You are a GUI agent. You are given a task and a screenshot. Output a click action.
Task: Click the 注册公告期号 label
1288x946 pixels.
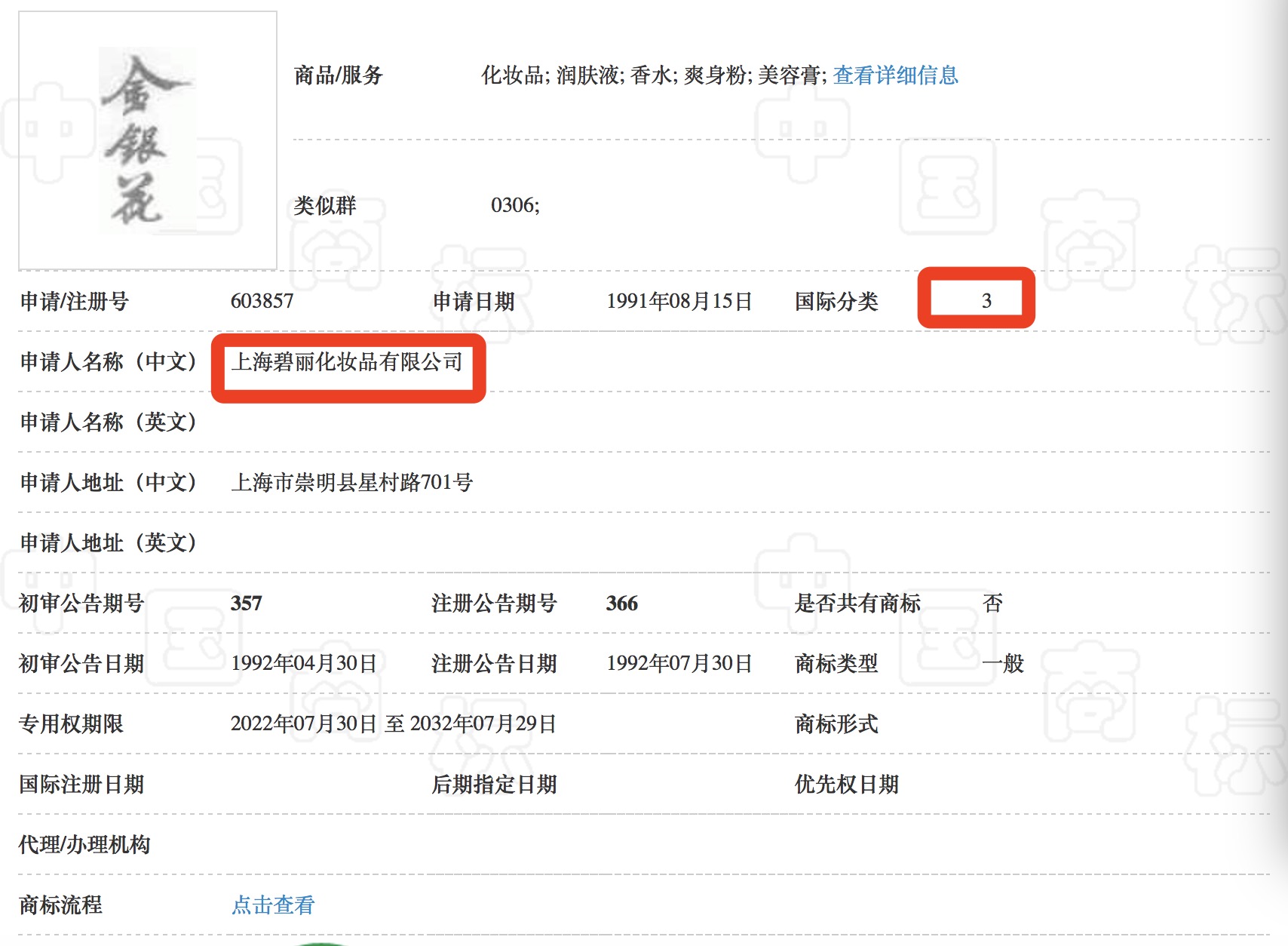pyautogui.click(x=494, y=603)
